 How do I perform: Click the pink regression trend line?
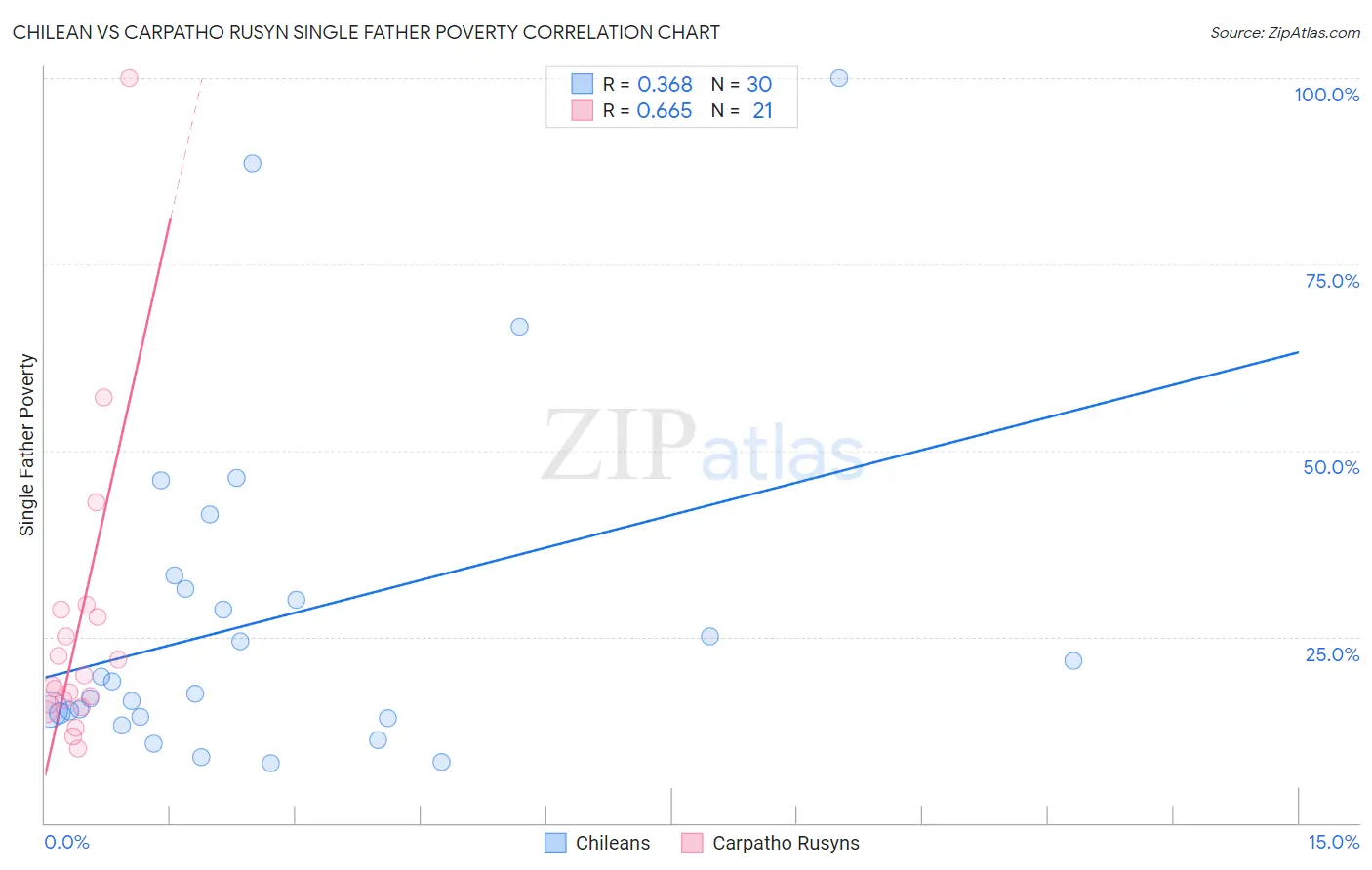(x=108, y=497)
